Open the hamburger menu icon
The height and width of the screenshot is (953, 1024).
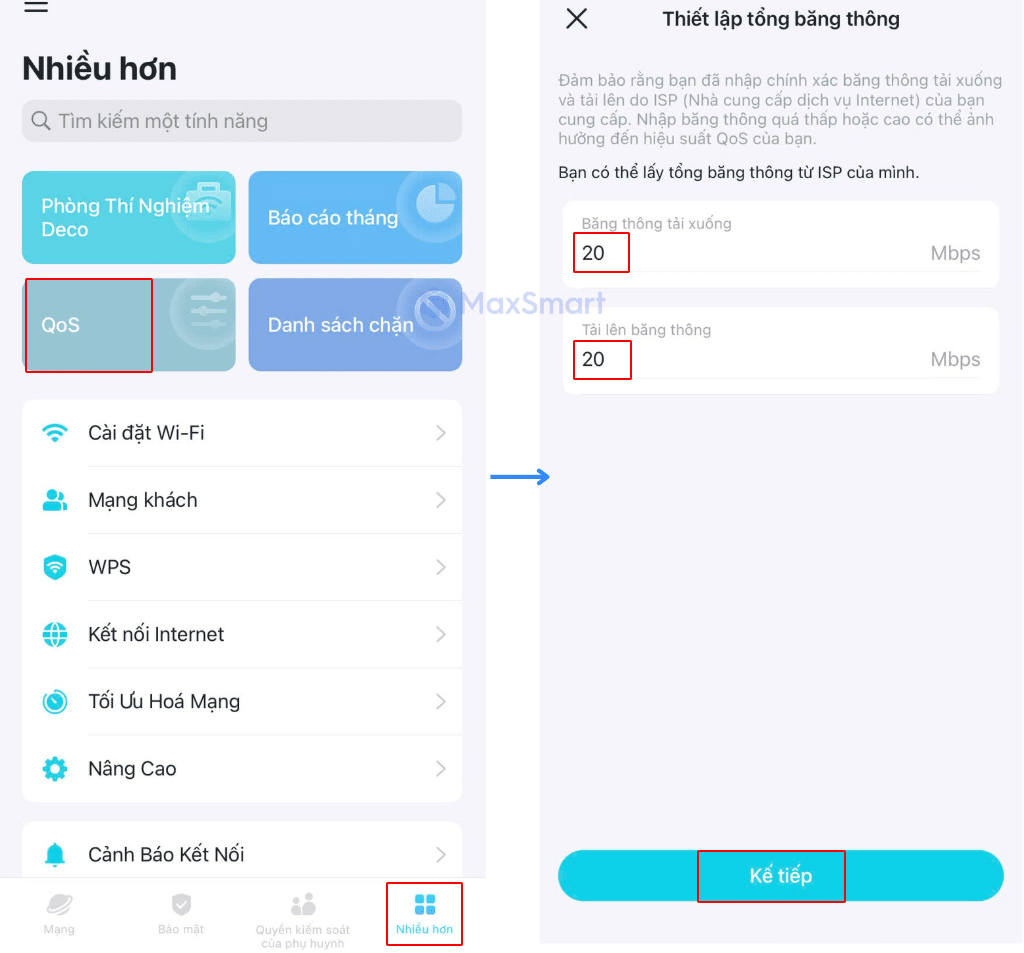(36, 7)
